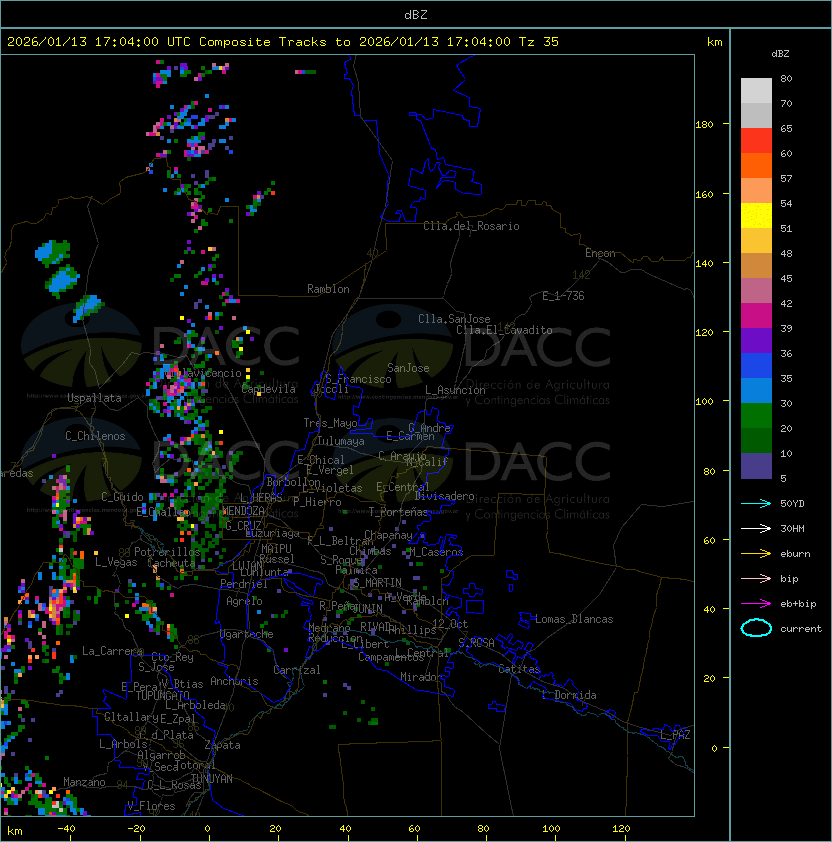The width and height of the screenshot is (832, 842).
Task: Click the Potrerillos label
Action: (167, 552)
